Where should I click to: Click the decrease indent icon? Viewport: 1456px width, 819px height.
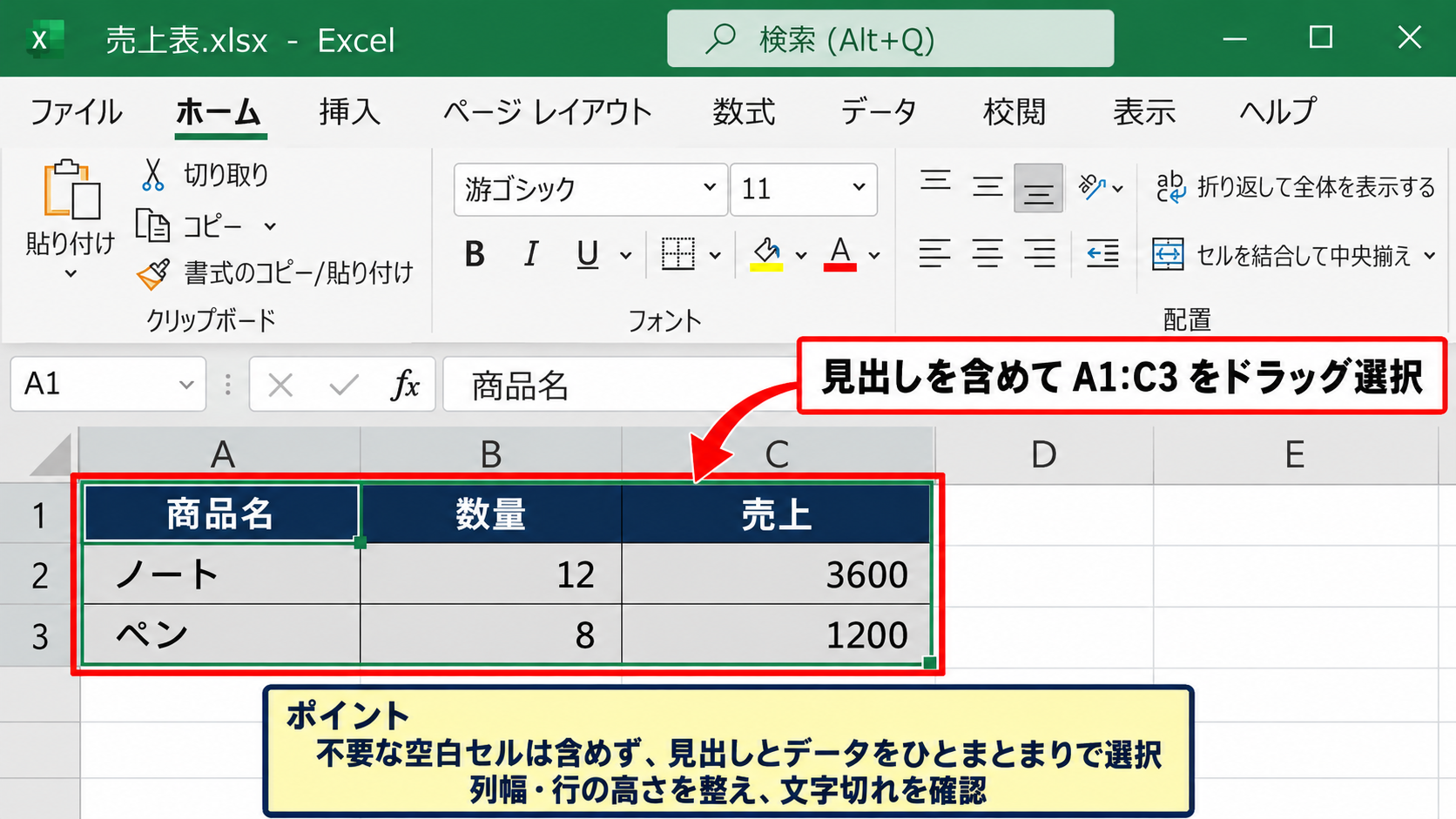[x=1102, y=254]
